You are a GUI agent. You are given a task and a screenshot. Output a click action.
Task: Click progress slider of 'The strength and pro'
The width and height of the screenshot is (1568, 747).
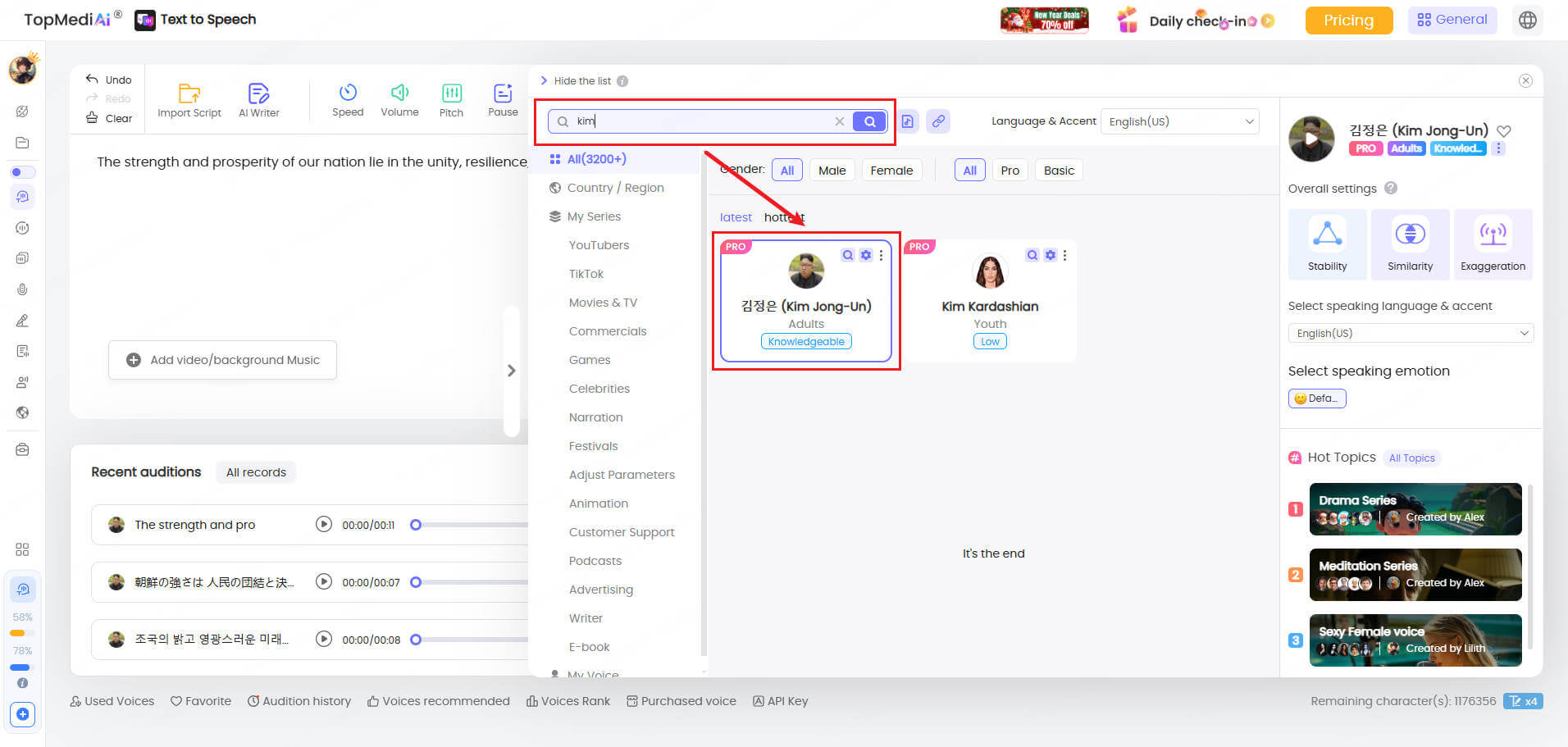click(x=472, y=525)
